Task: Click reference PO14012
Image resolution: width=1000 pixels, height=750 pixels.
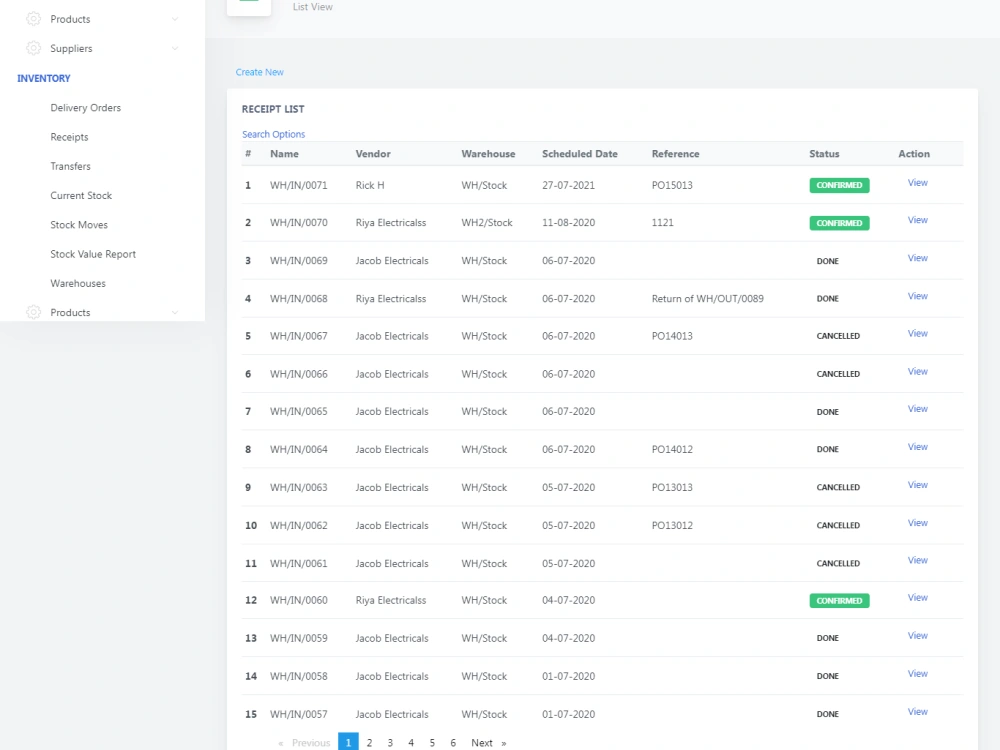Action: coord(672,450)
